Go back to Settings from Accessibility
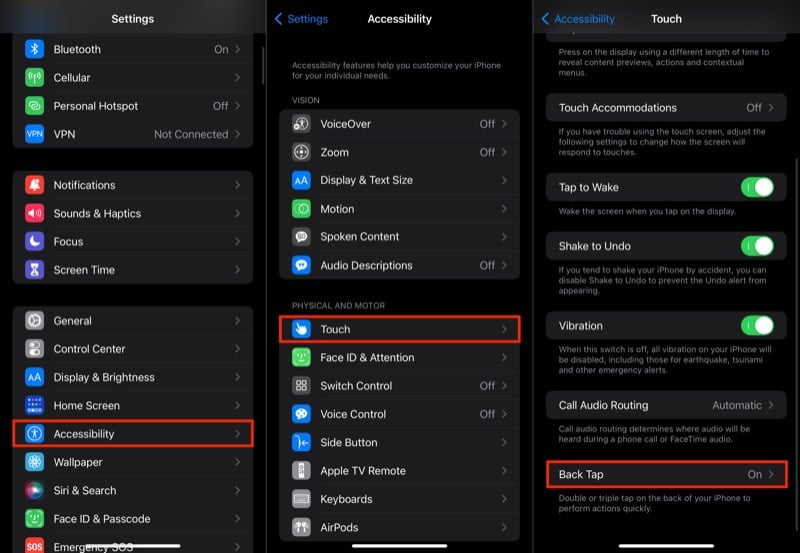Viewport: 800px width, 553px height. 302,19
